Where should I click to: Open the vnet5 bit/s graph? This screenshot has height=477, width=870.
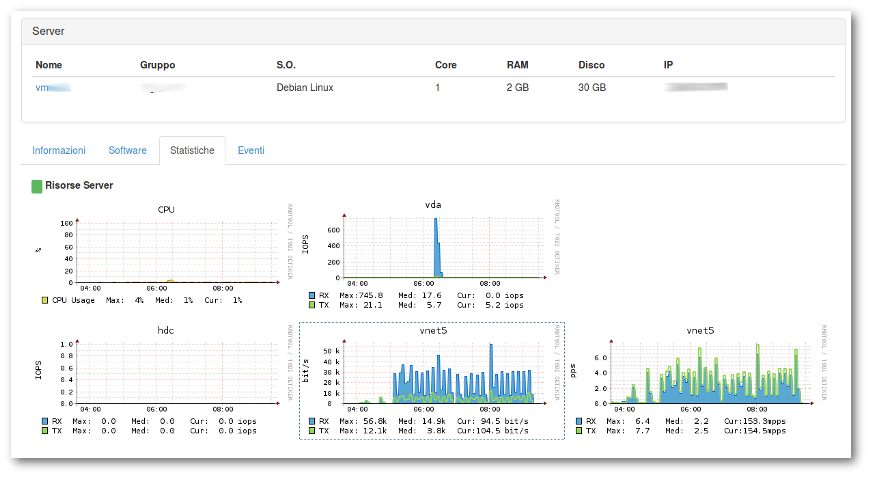pyautogui.click(x=432, y=380)
